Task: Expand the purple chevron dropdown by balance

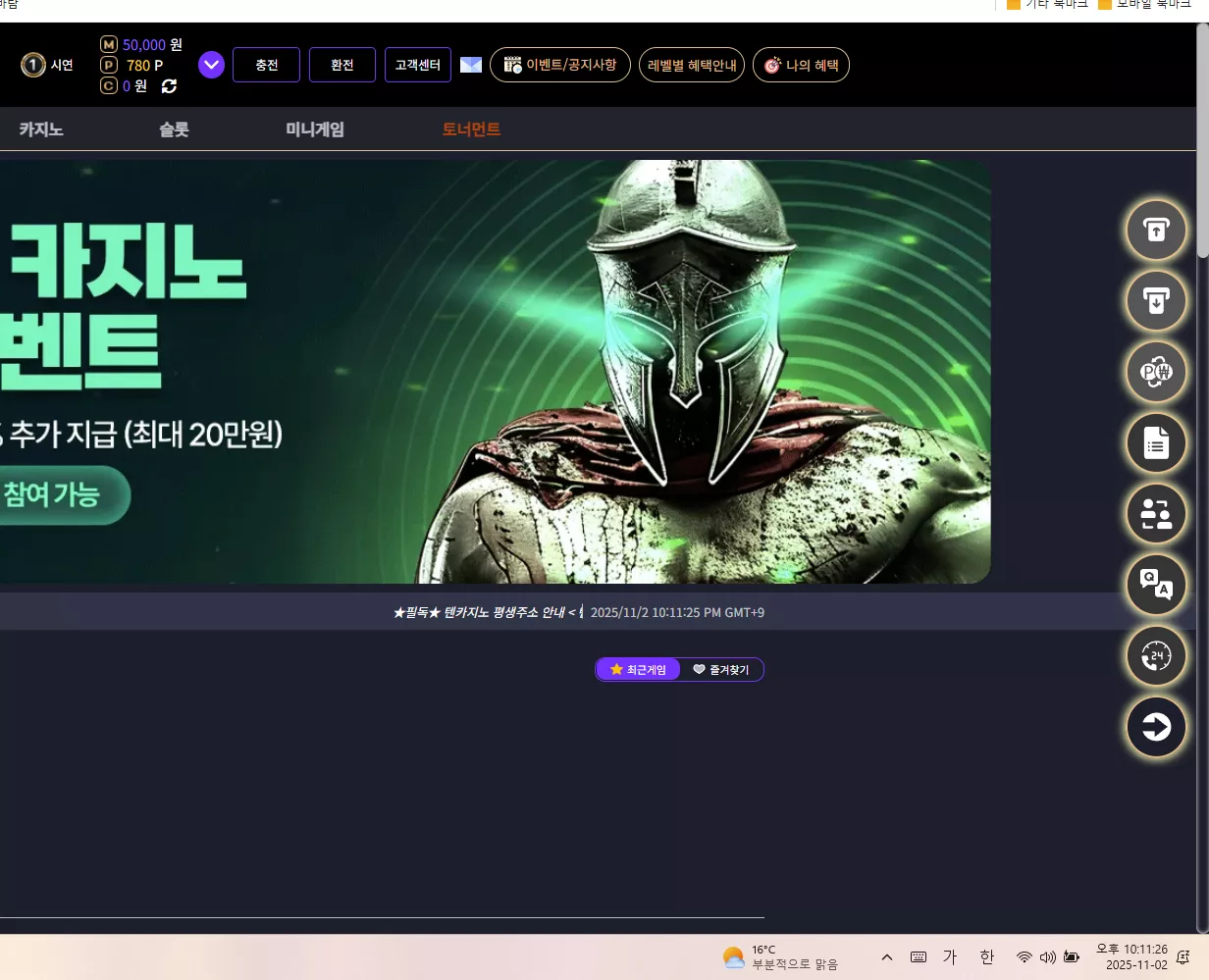Action: pyautogui.click(x=211, y=65)
